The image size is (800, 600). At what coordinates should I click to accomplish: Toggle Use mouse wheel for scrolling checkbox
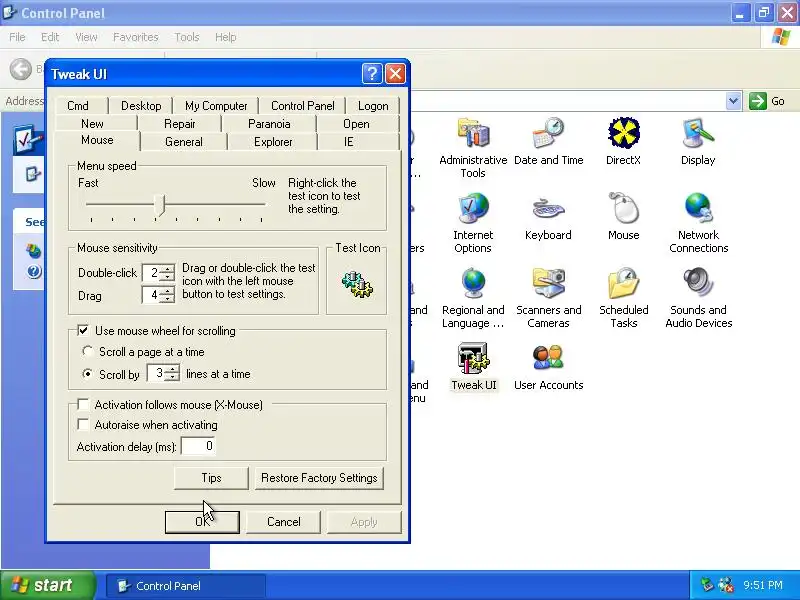pos(83,331)
